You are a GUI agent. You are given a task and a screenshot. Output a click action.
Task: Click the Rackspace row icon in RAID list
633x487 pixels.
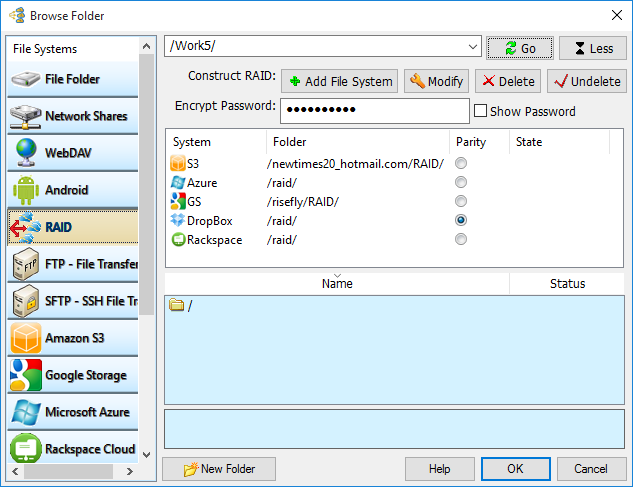point(178,239)
